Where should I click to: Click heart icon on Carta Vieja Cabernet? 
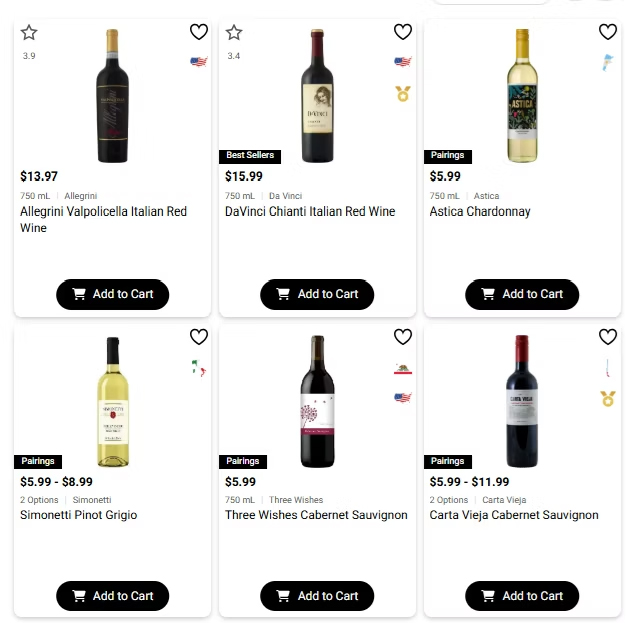(608, 337)
